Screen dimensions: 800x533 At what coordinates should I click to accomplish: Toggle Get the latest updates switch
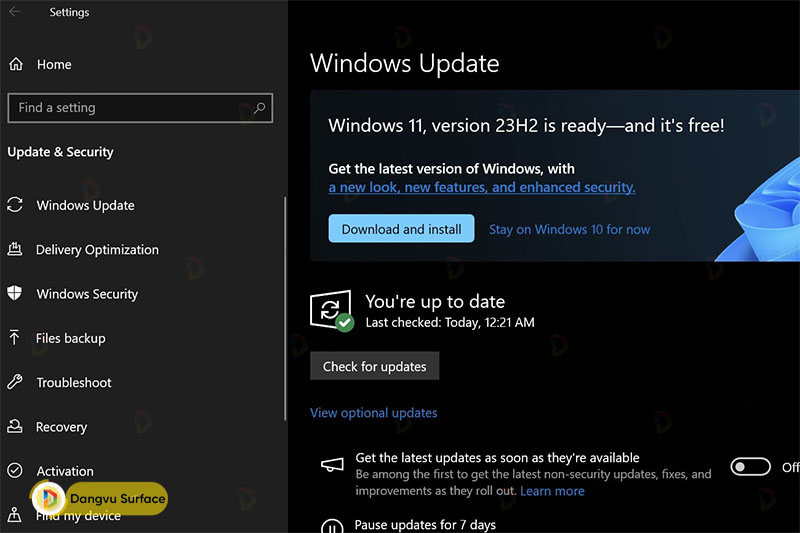pos(750,467)
